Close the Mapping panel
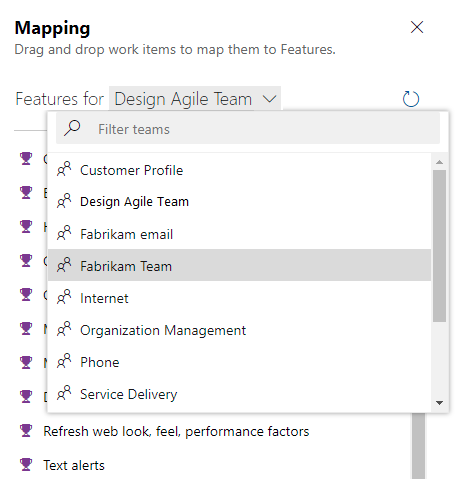Viewport: 470px width, 479px height. click(417, 27)
